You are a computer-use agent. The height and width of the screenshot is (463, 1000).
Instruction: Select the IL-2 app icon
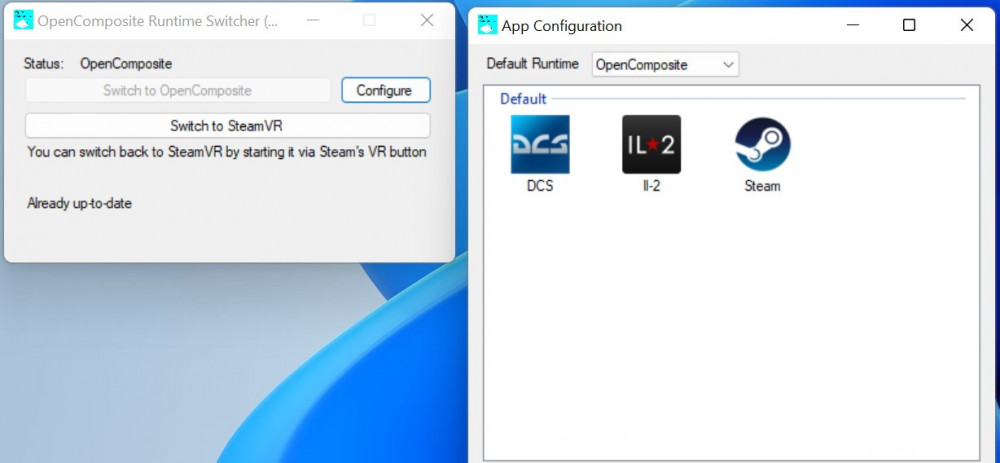[651, 144]
